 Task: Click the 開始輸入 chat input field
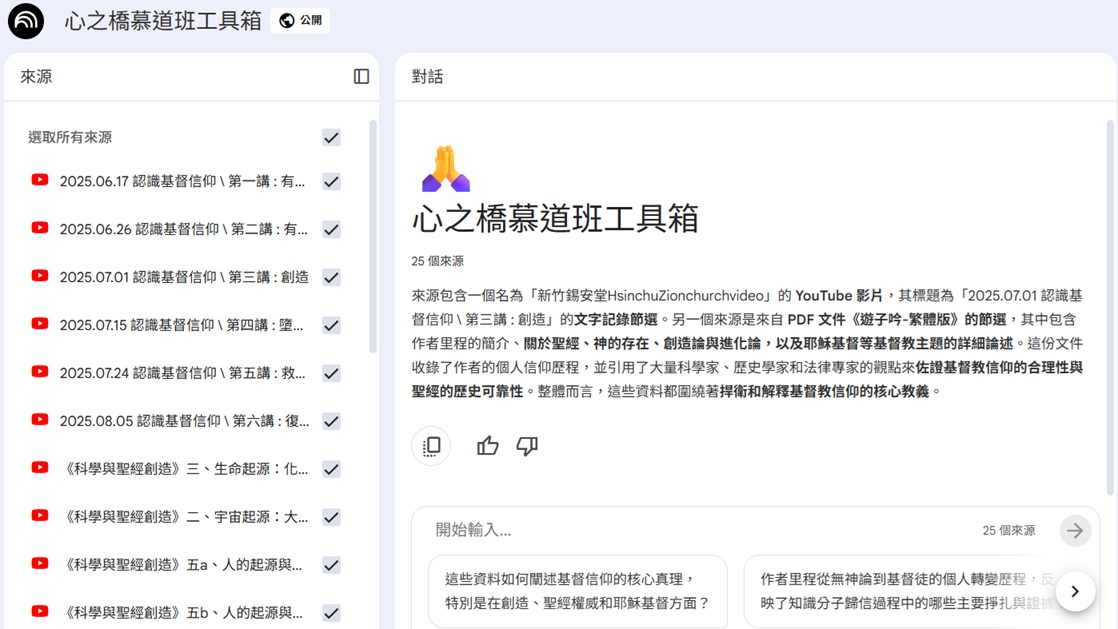point(700,530)
